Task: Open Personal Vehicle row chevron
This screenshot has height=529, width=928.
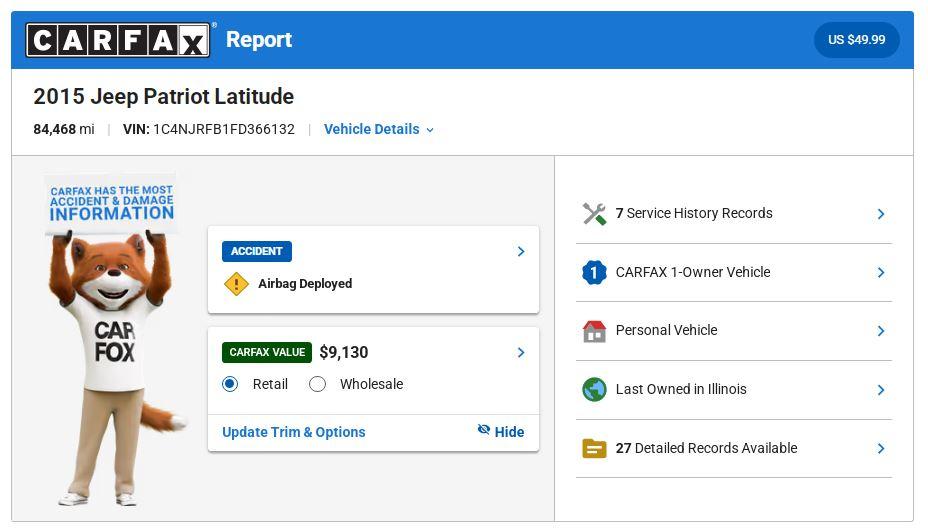Action: pos(881,331)
